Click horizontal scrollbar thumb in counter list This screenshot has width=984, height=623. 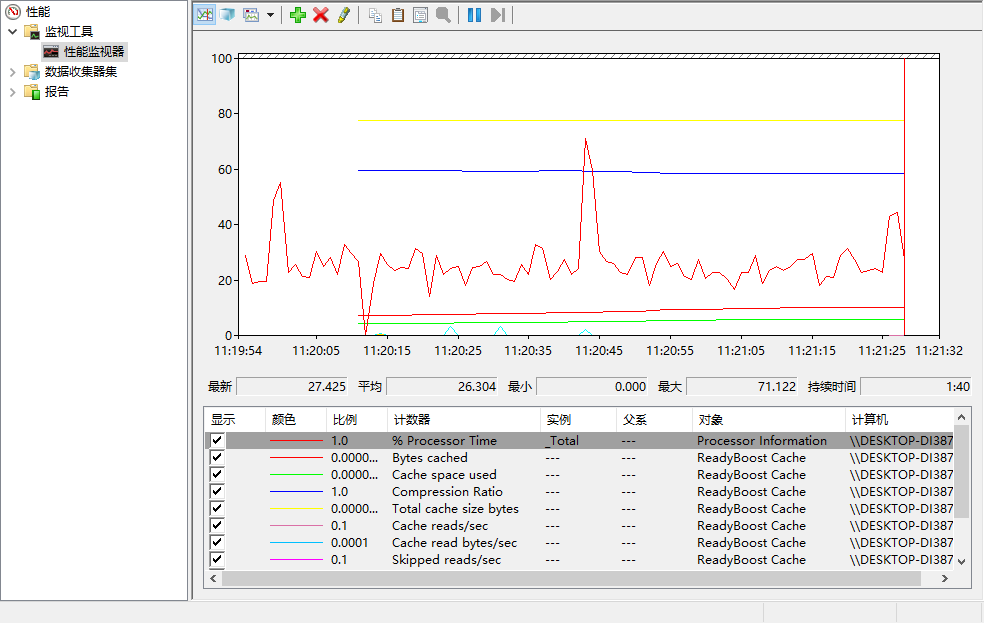click(571, 578)
